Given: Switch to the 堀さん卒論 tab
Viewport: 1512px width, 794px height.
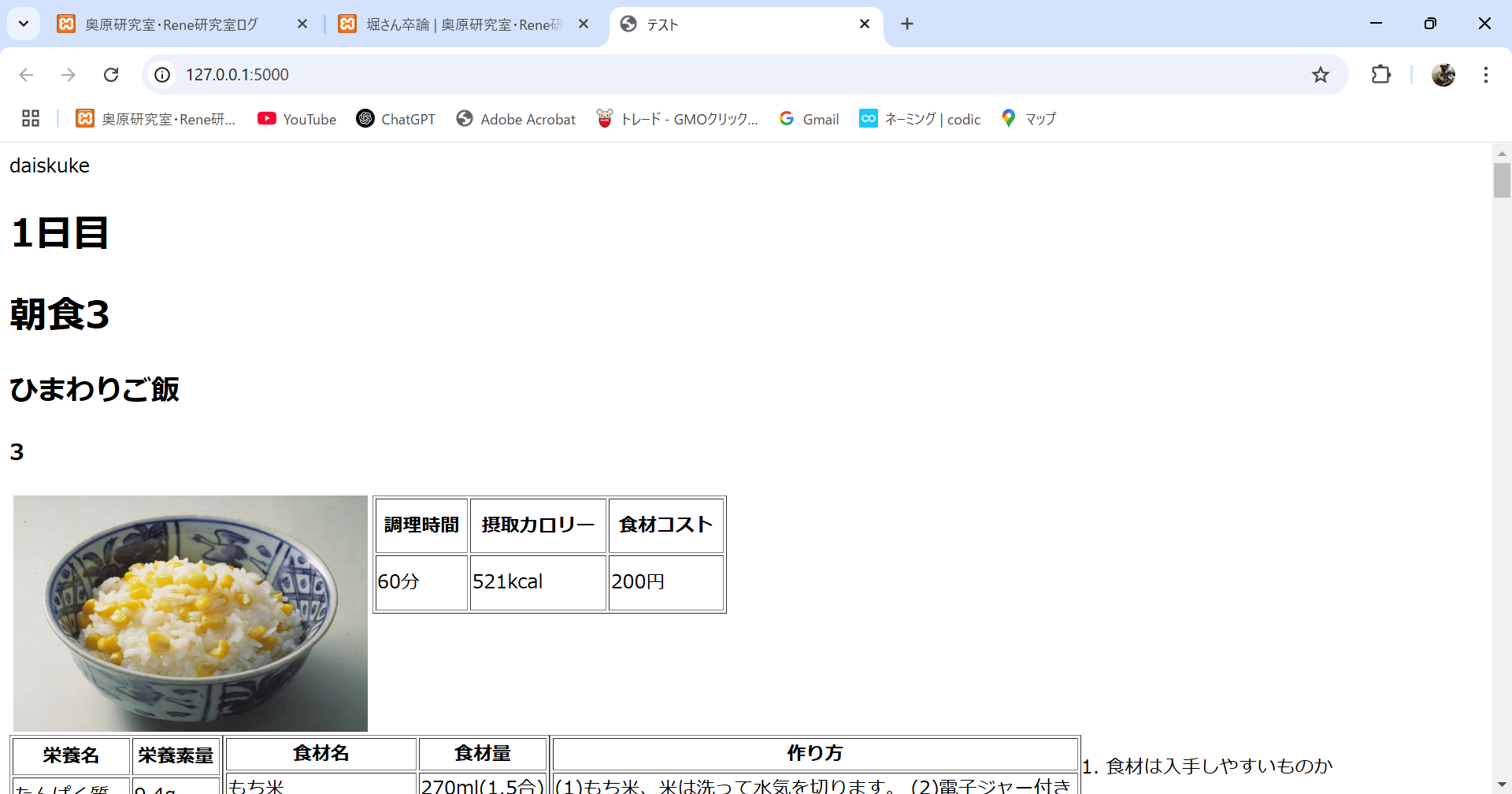Looking at the screenshot, I should [x=457, y=24].
